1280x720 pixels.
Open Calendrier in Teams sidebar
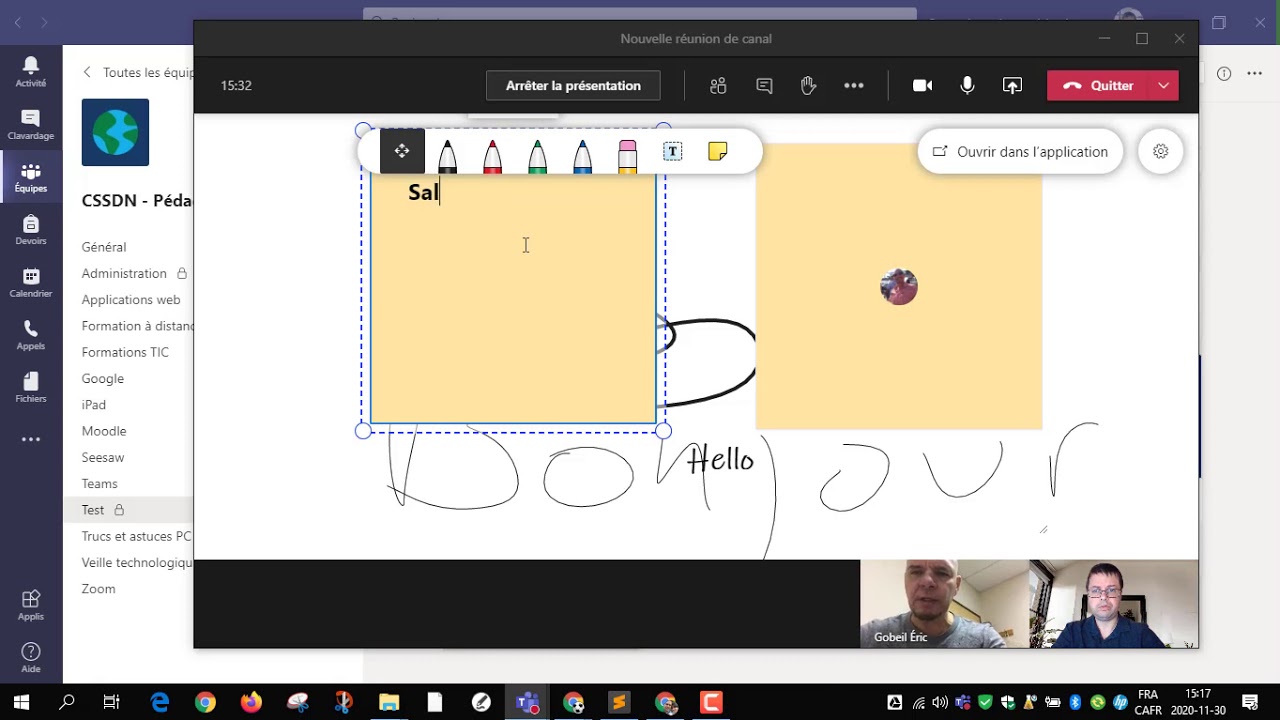click(x=31, y=283)
